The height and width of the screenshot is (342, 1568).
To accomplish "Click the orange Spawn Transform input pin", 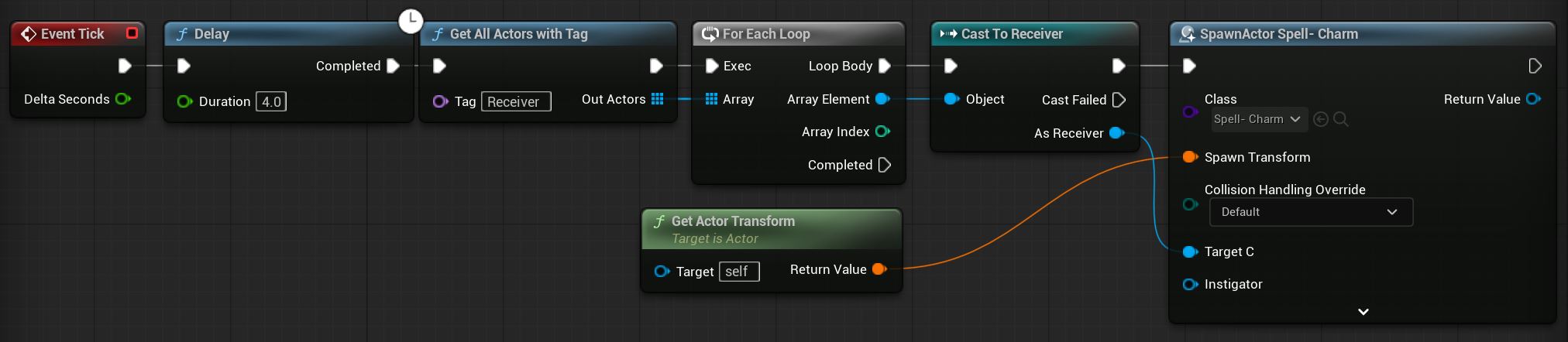I will pyautogui.click(x=1190, y=157).
